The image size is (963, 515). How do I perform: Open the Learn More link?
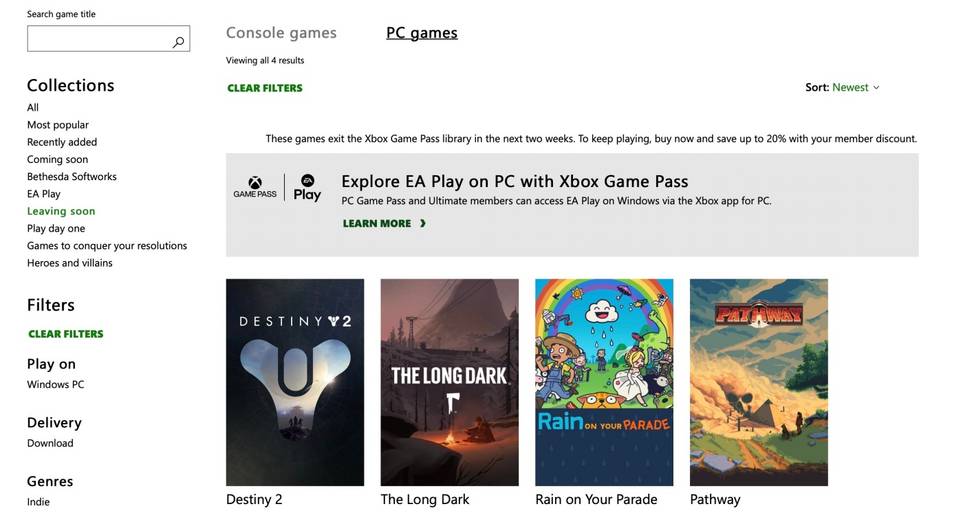[x=377, y=224]
